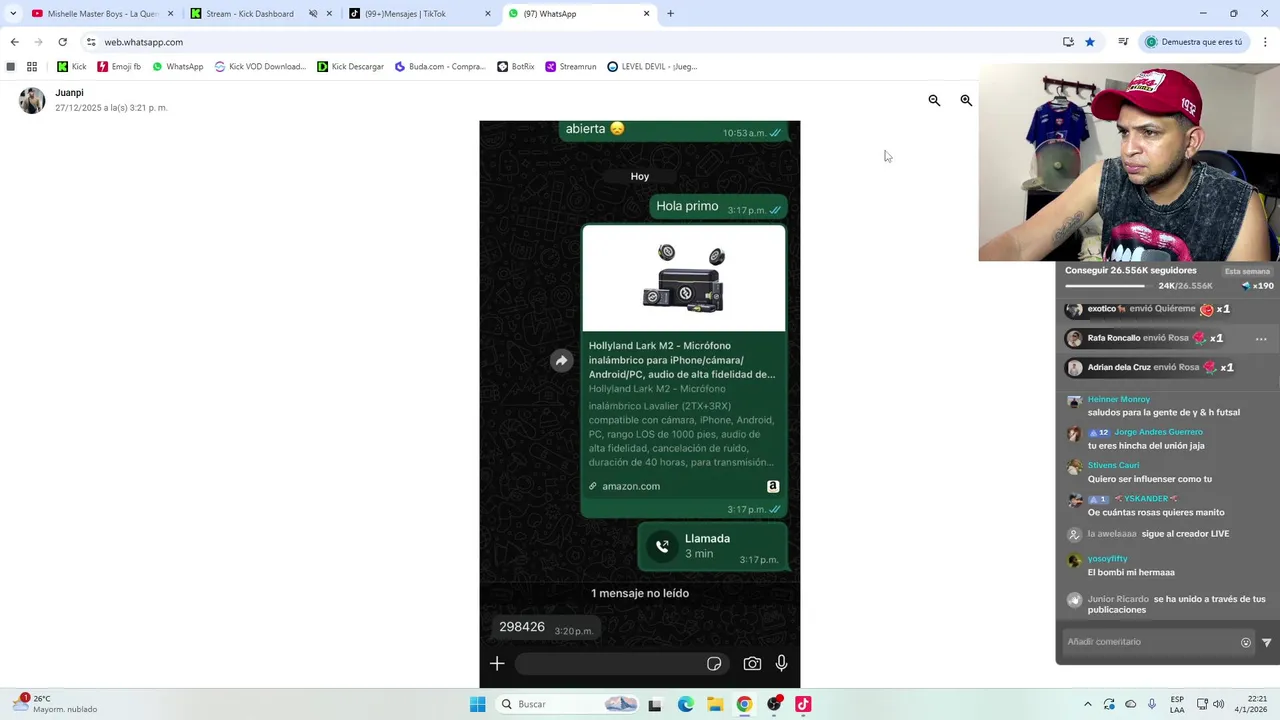Click the install app icon in address bar

tap(1068, 42)
